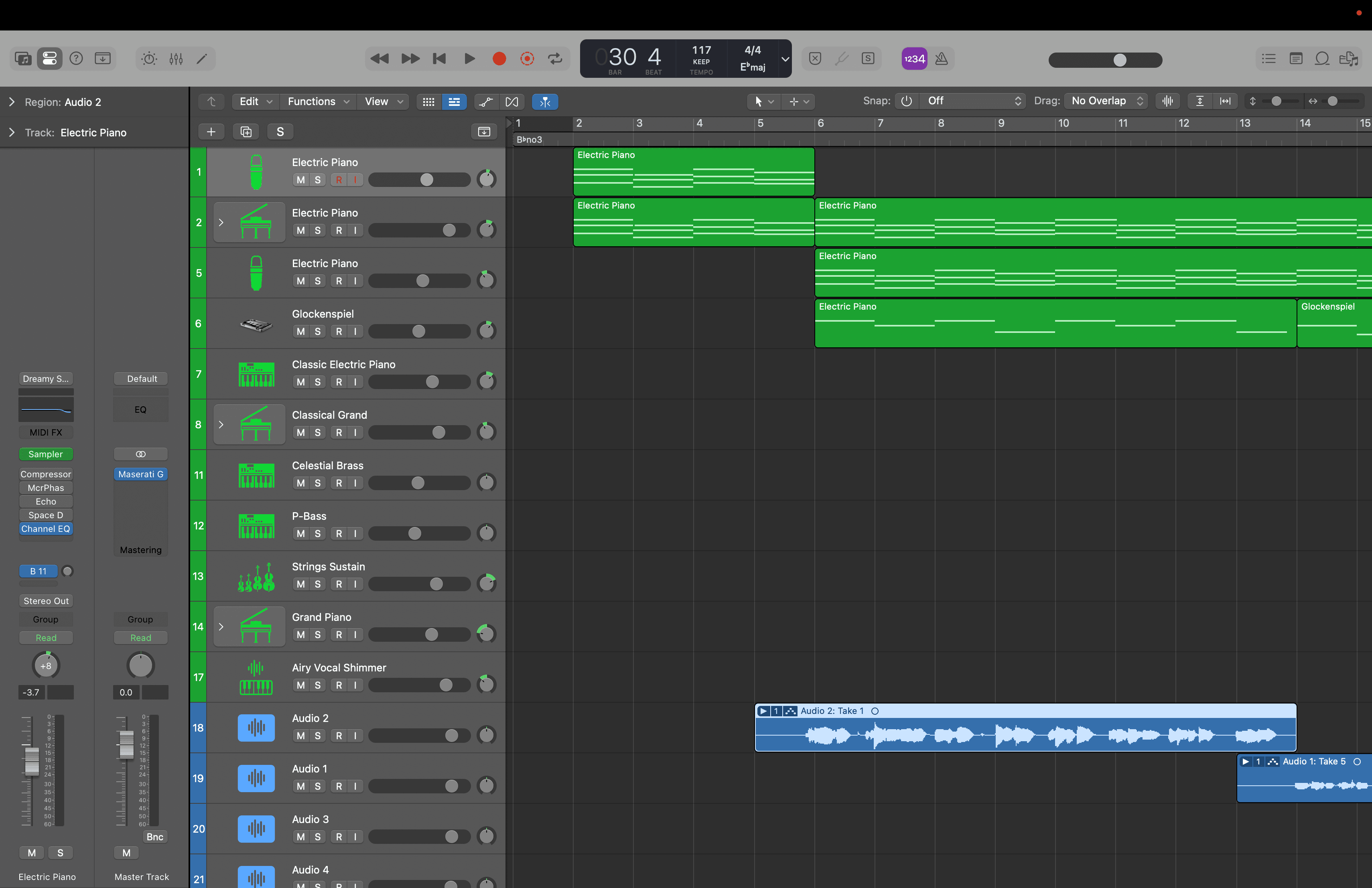Expand the Grand Piano track stack
This screenshot has height=888, width=1372.
point(221,627)
